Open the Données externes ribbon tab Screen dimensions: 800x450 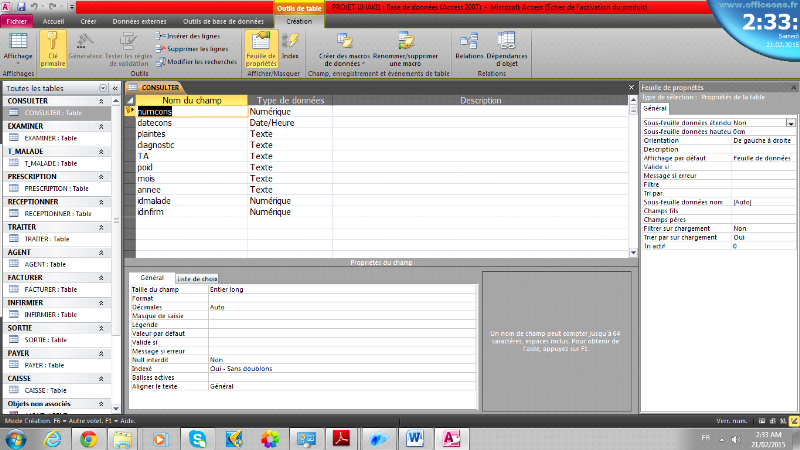tap(137, 20)
